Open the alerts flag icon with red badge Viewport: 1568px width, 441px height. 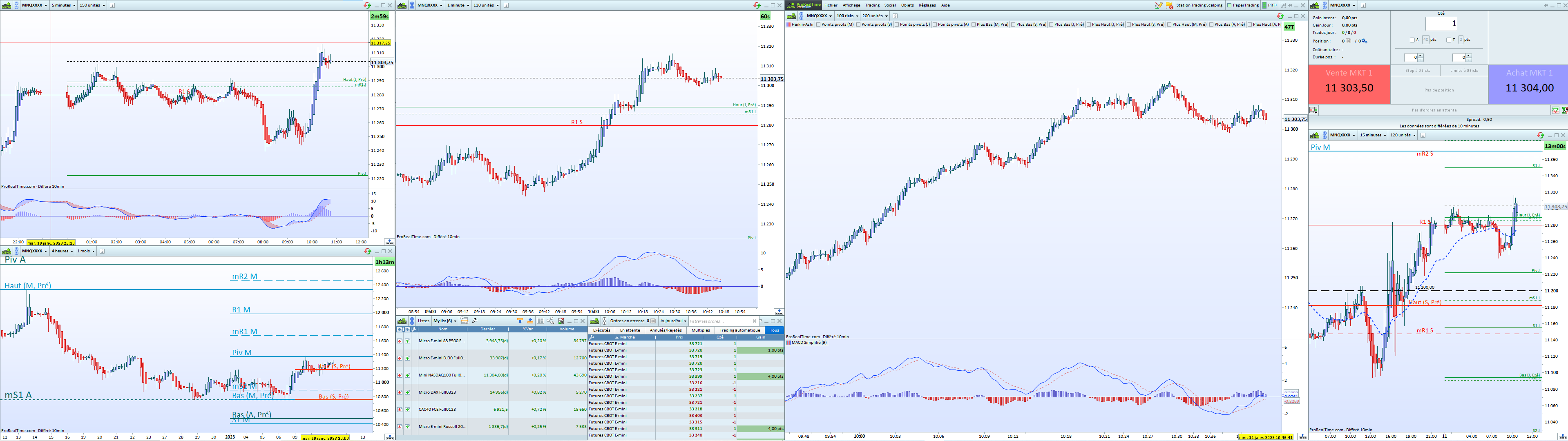pos(1169,5)
